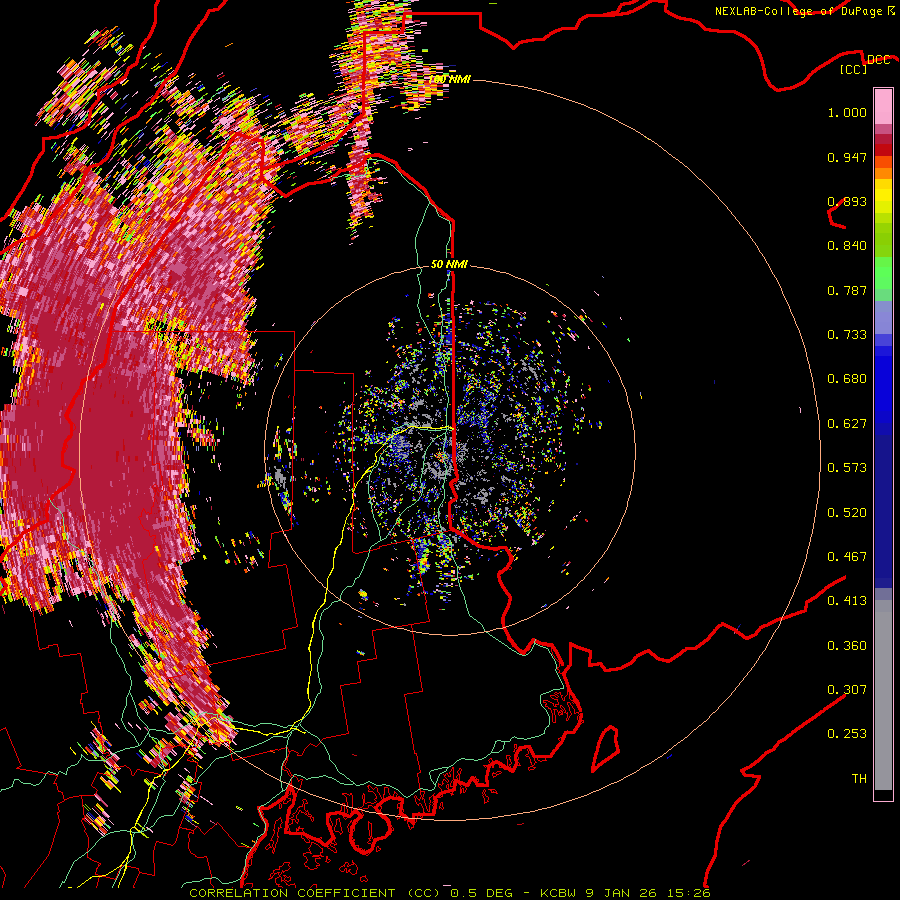Click the 0.467 scale label
Image resolution: width=900 pixels, height=900 pixels.
click(x=847, y=557)
